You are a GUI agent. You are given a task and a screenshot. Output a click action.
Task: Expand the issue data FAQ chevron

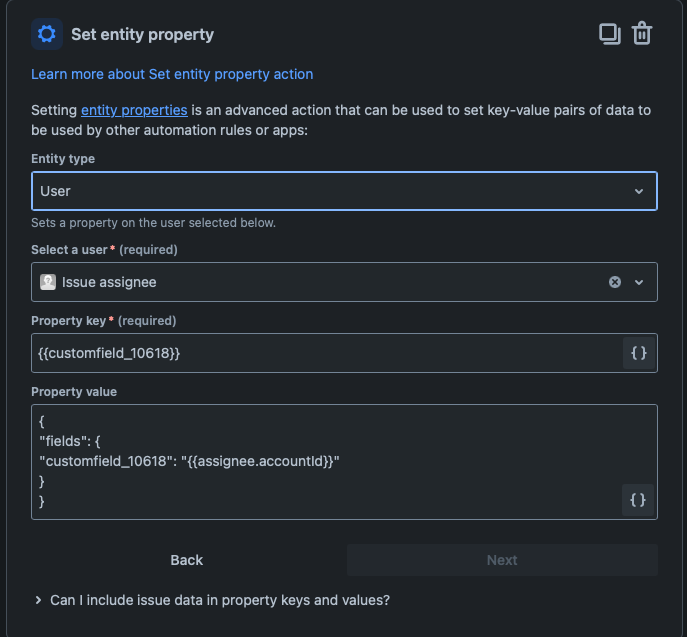(x=39, y=600)
